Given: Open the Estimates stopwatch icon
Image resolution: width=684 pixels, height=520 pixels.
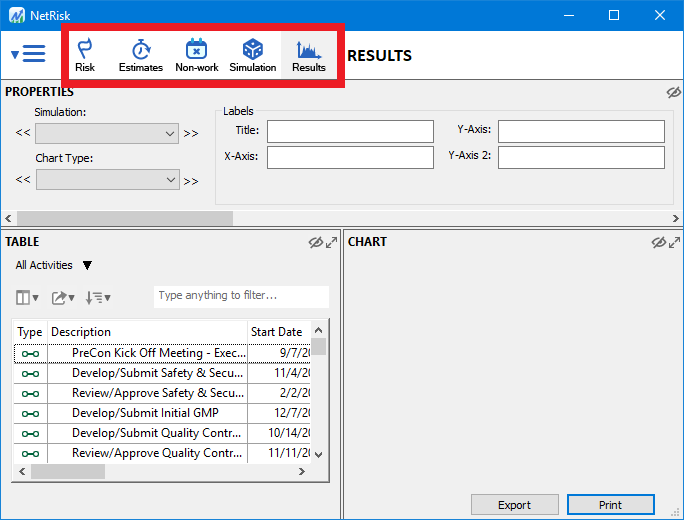Looking at the screenshot, I should coord(141,55).
